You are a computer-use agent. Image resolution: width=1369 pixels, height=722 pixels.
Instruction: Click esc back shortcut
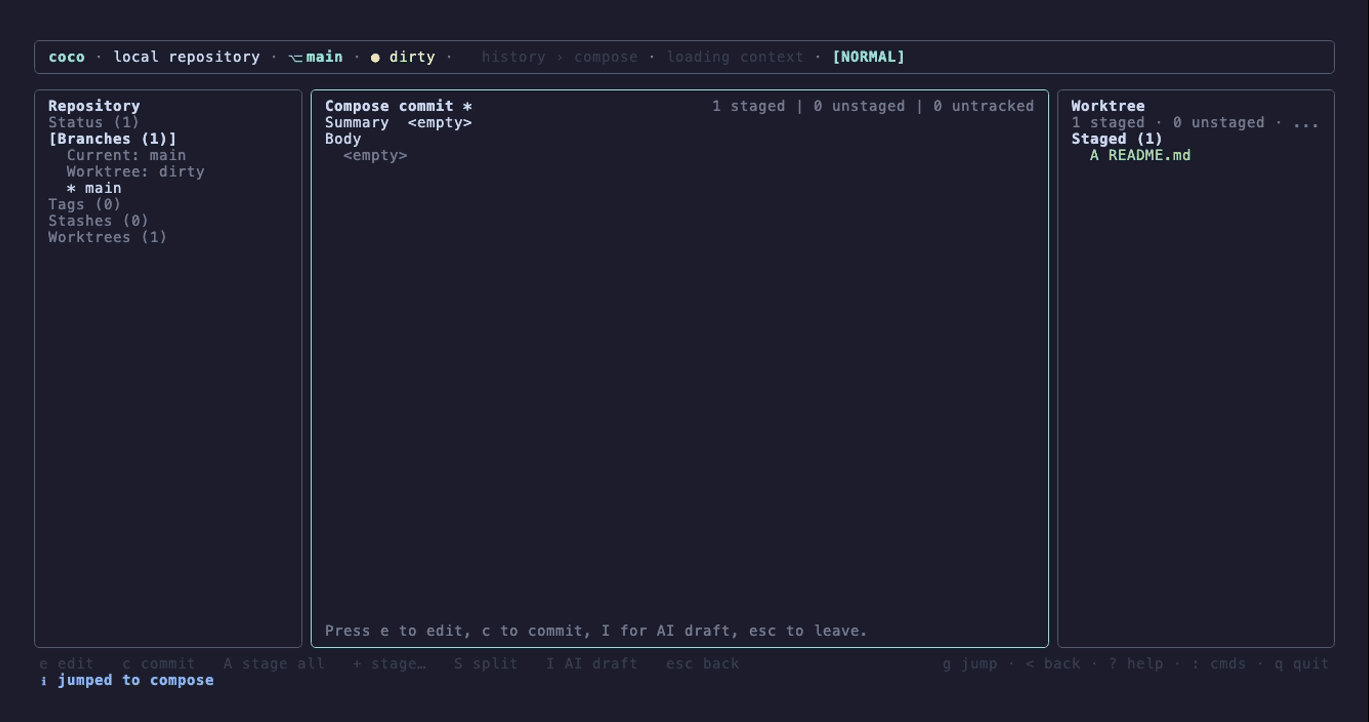coord(703,664)
